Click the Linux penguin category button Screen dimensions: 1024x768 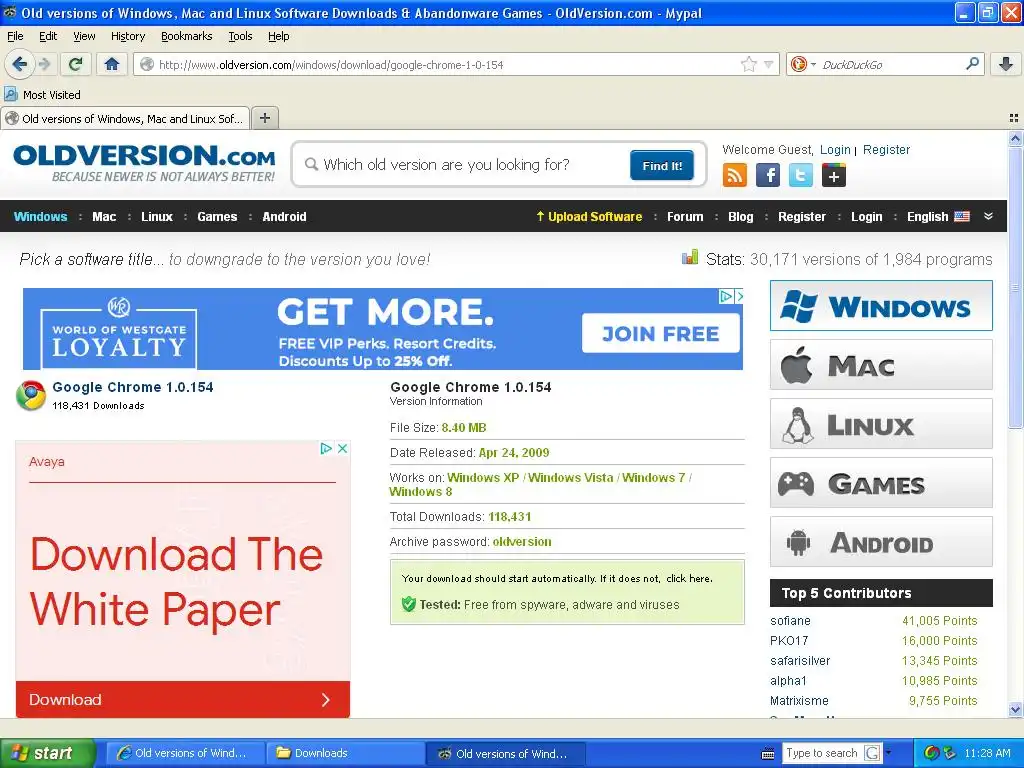(881, 424)
